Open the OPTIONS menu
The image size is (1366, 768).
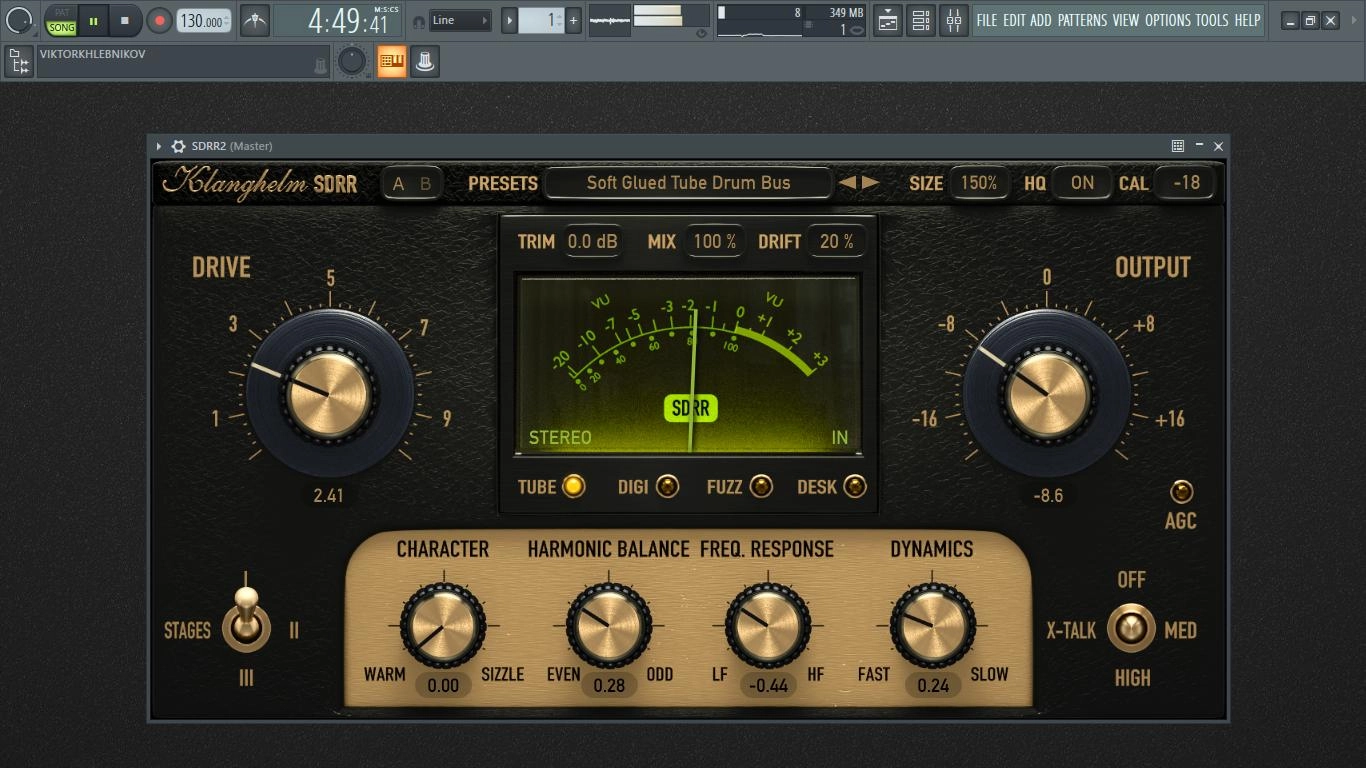pos(1168,20)
